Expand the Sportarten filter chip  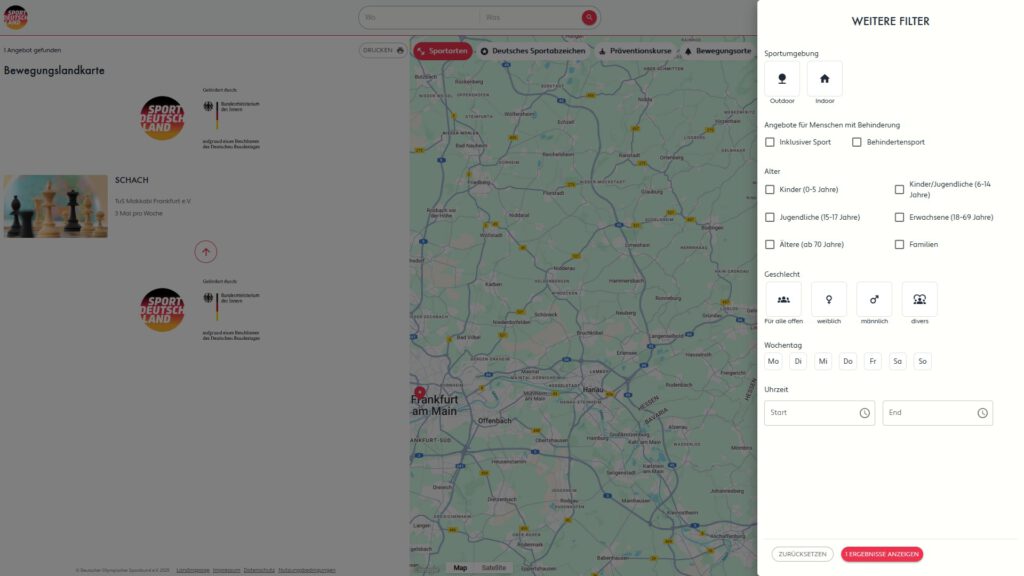(x=443, y=51)
